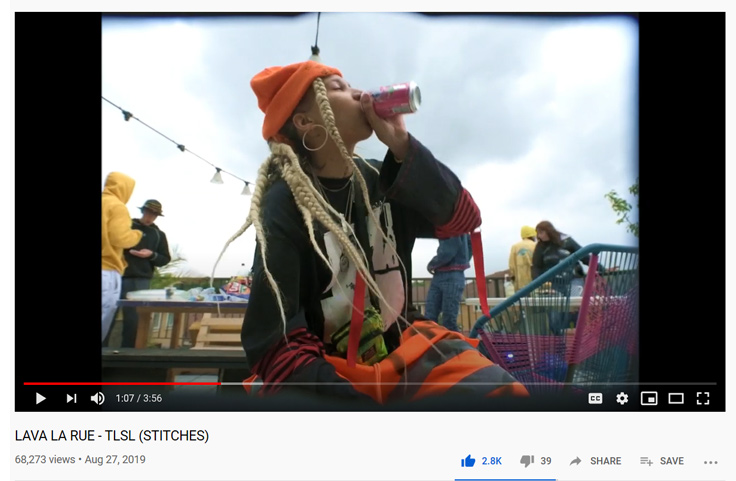Switch to miniplayer mode
Image resolution: width=736 pixels, height=481 pixels.
point(649,398)
